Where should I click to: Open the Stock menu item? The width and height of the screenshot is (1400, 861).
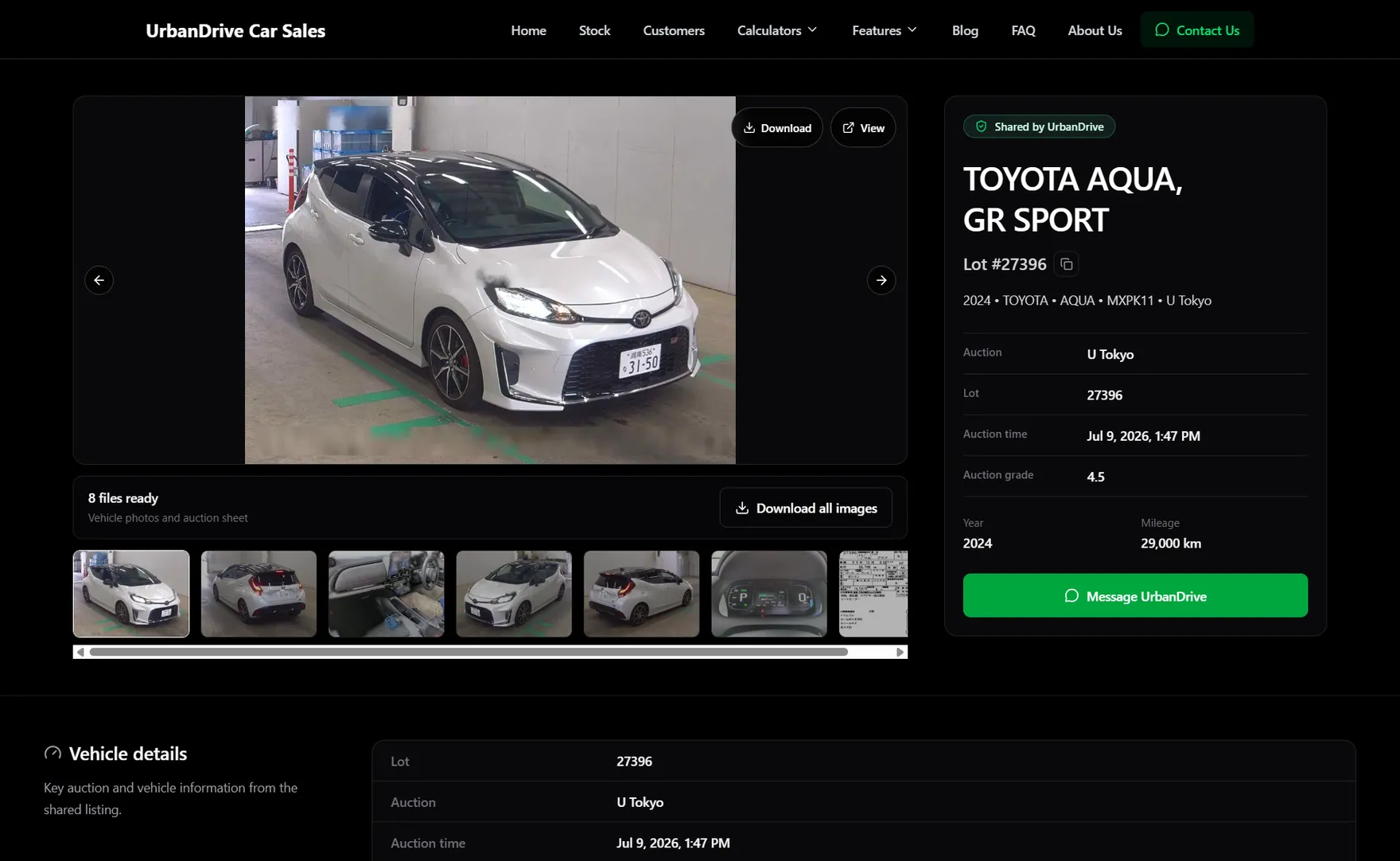(x=594, y=30)
